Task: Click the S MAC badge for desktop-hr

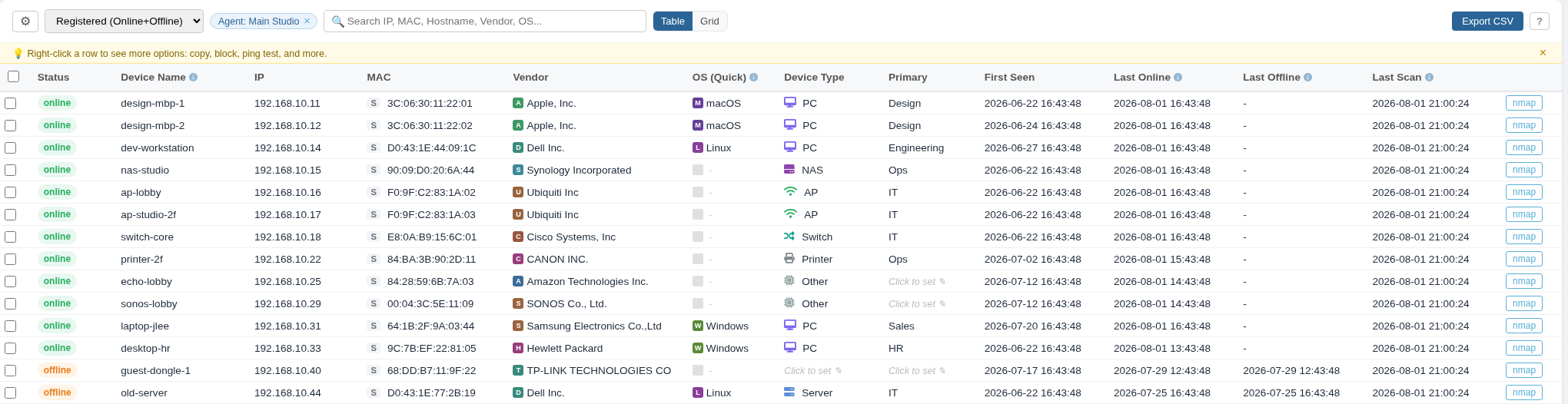Action: 374,348
